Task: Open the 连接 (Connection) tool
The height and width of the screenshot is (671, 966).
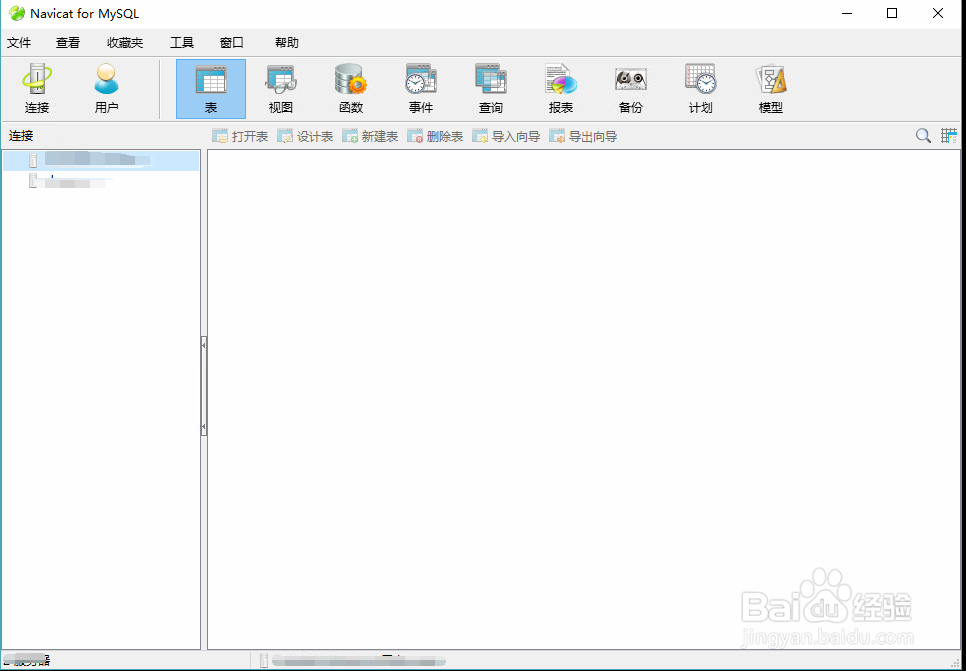Action: (x=37, y=89)
